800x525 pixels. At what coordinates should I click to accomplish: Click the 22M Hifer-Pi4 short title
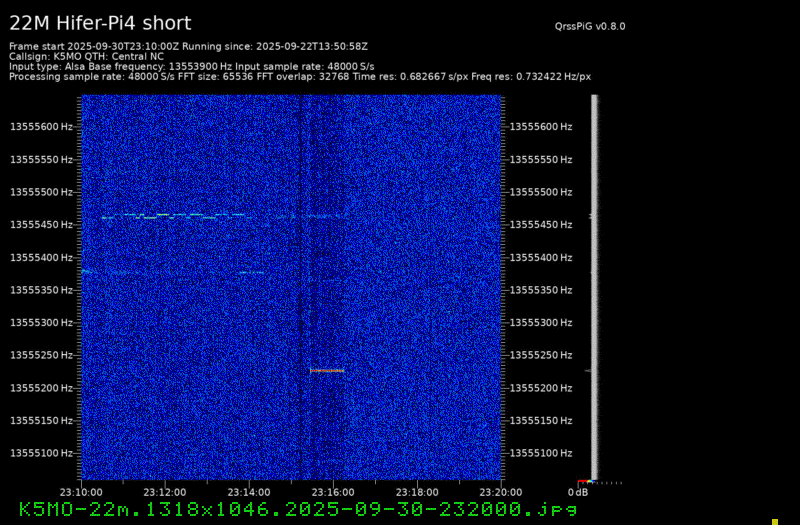pyautogui.click(x=100, y=23)
